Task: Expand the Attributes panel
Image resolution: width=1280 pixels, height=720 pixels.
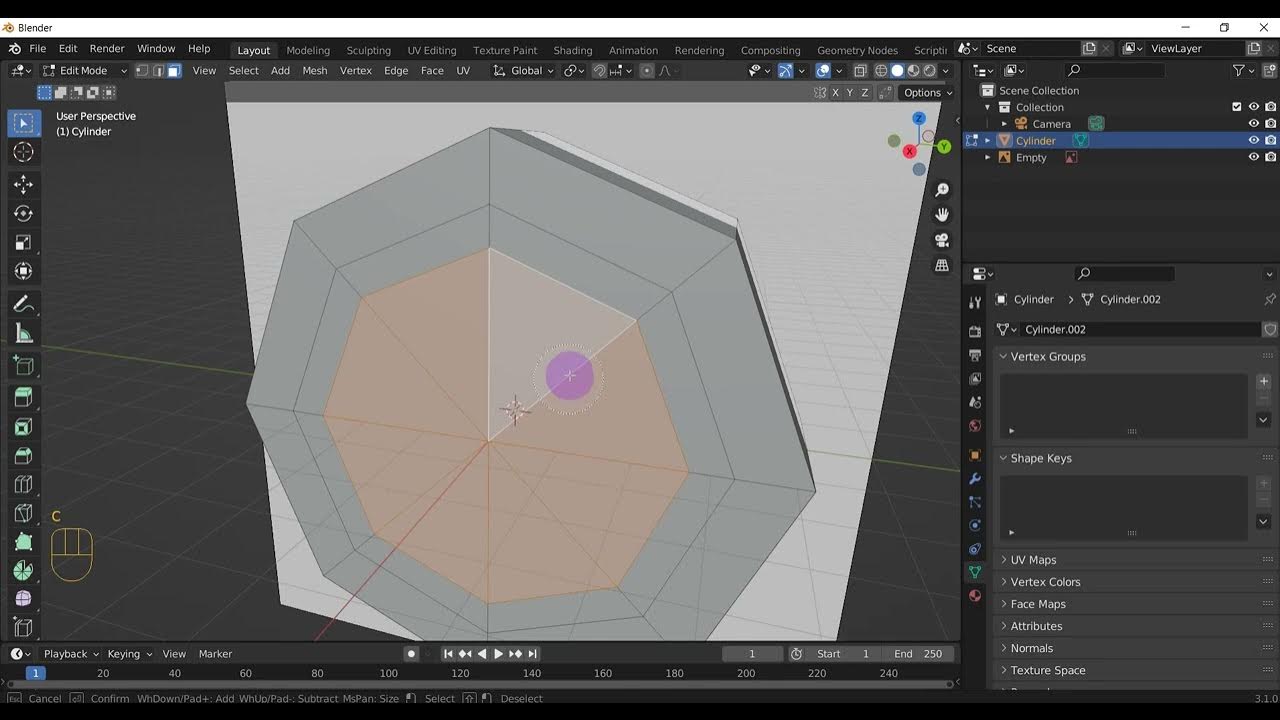Action: [1036, 626]
